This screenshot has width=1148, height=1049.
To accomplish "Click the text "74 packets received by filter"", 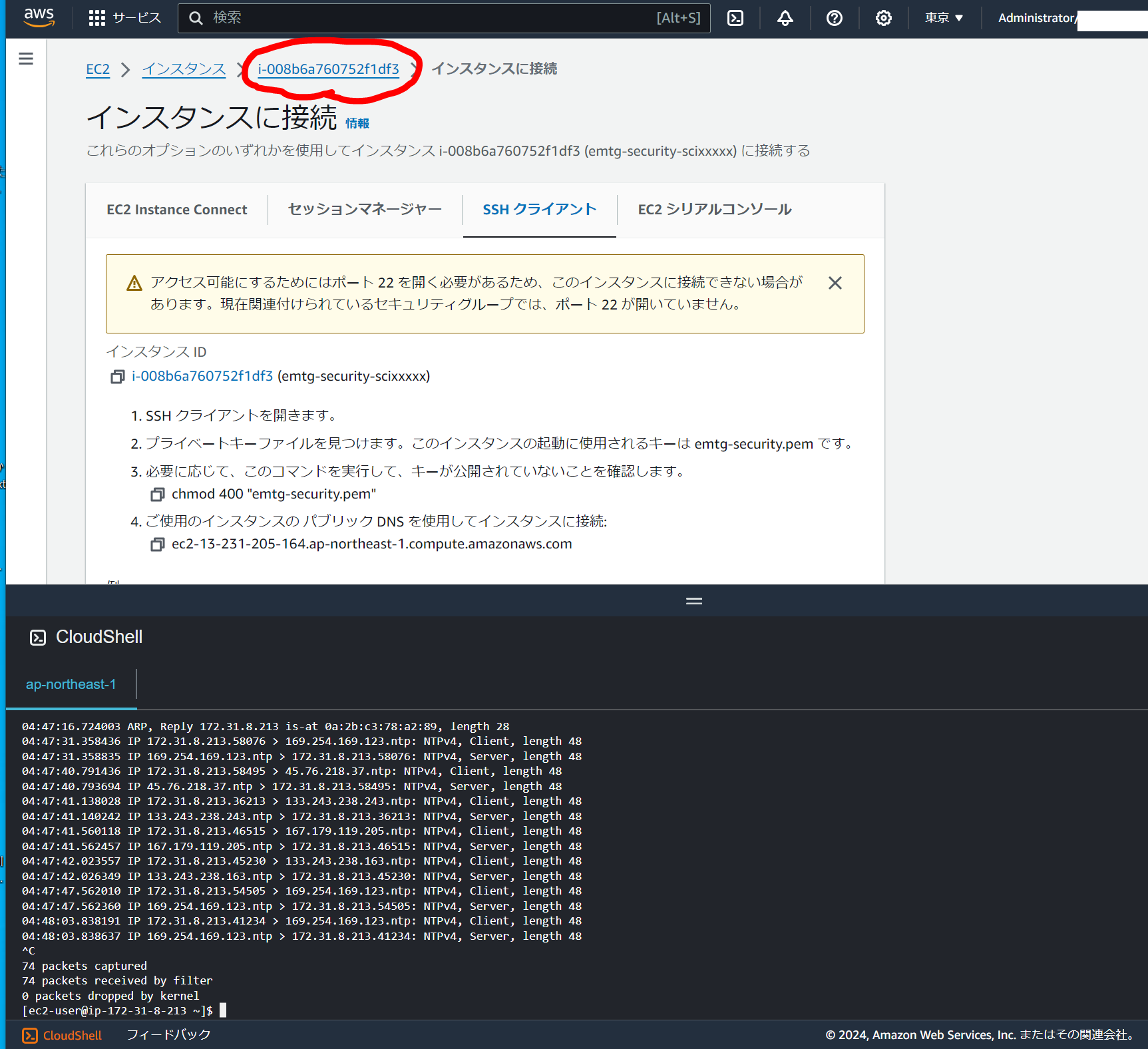I will coord(117,980).
